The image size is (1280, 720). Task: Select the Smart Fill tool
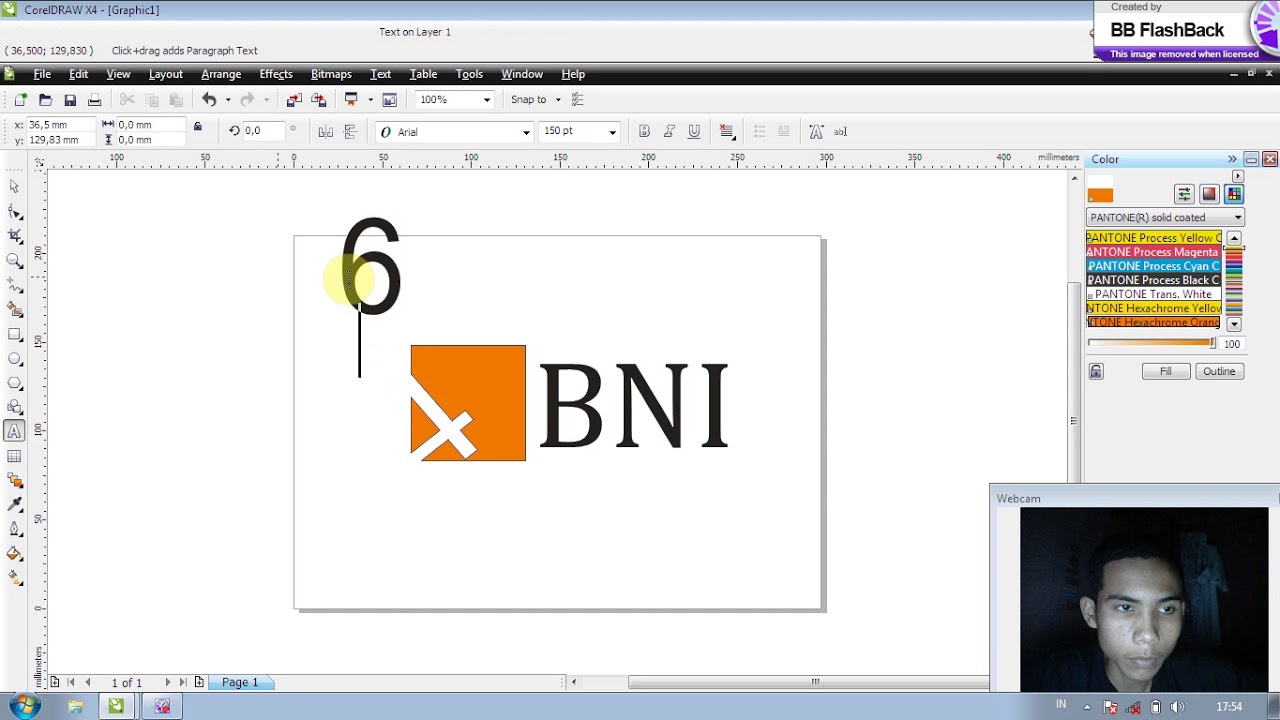coord(14,310)
